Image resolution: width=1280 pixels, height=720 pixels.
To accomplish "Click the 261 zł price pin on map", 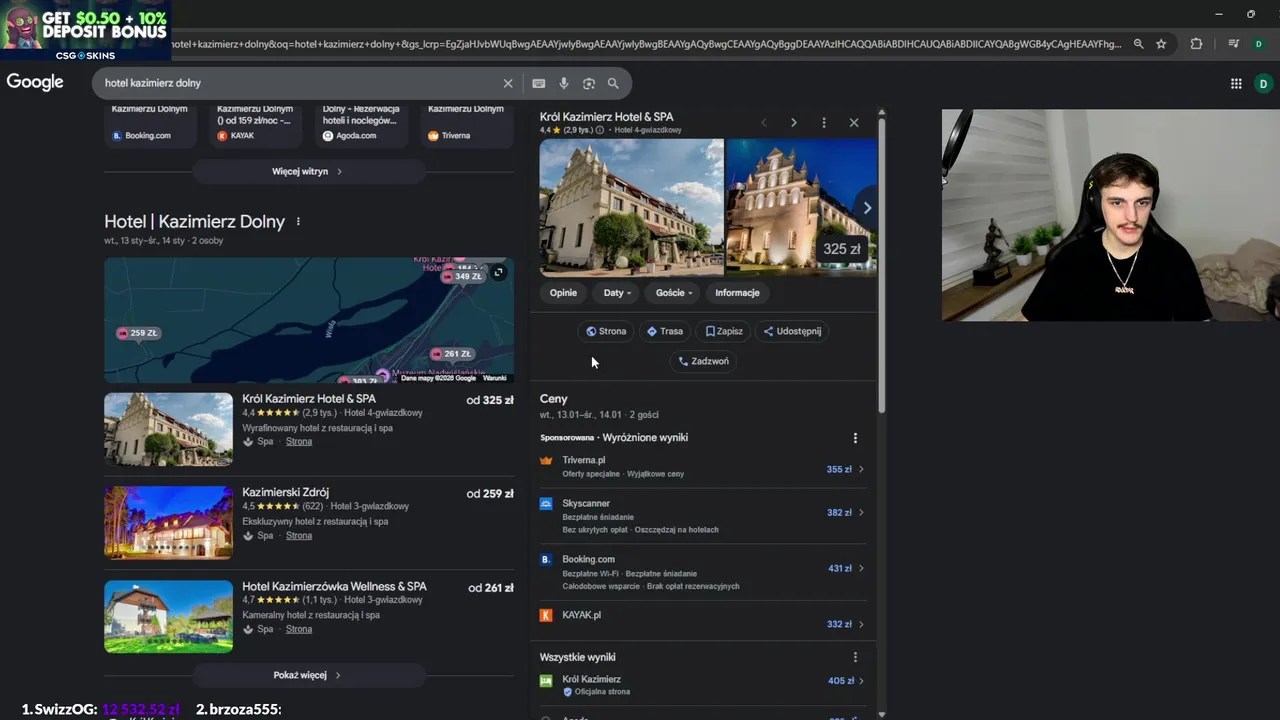I will point(451,354).
